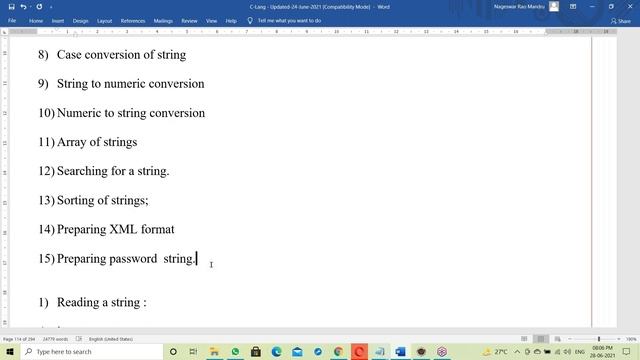Click the taskbar search box
Viewport: 640px width, 360px height.
pyautogui.click(x=91, y=351)
